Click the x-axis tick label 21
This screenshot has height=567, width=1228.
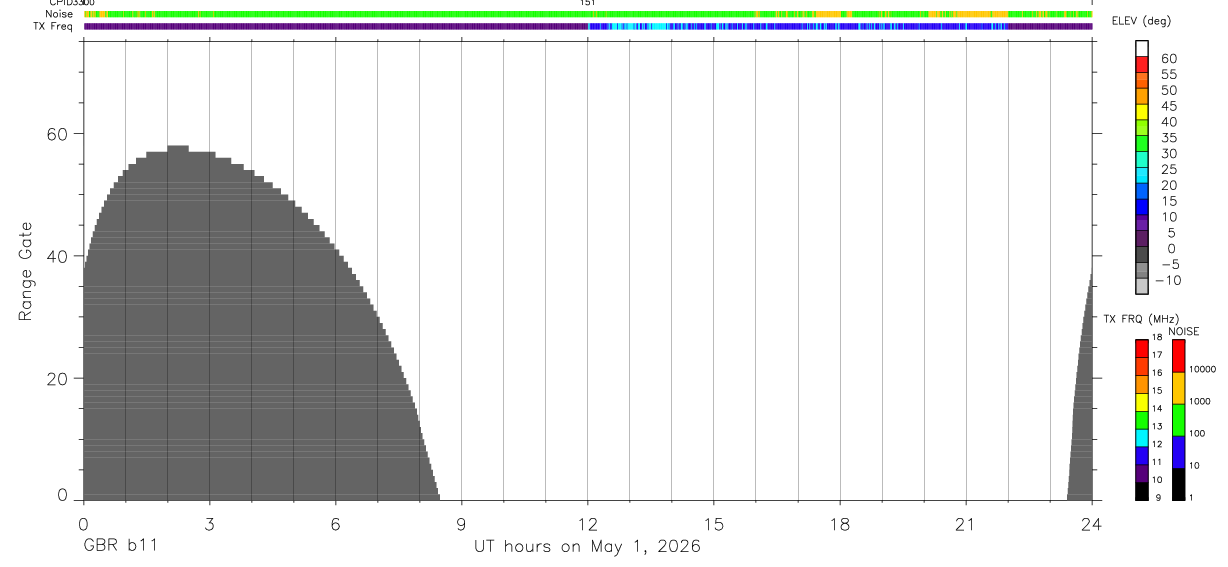click(x=965, y=525)
